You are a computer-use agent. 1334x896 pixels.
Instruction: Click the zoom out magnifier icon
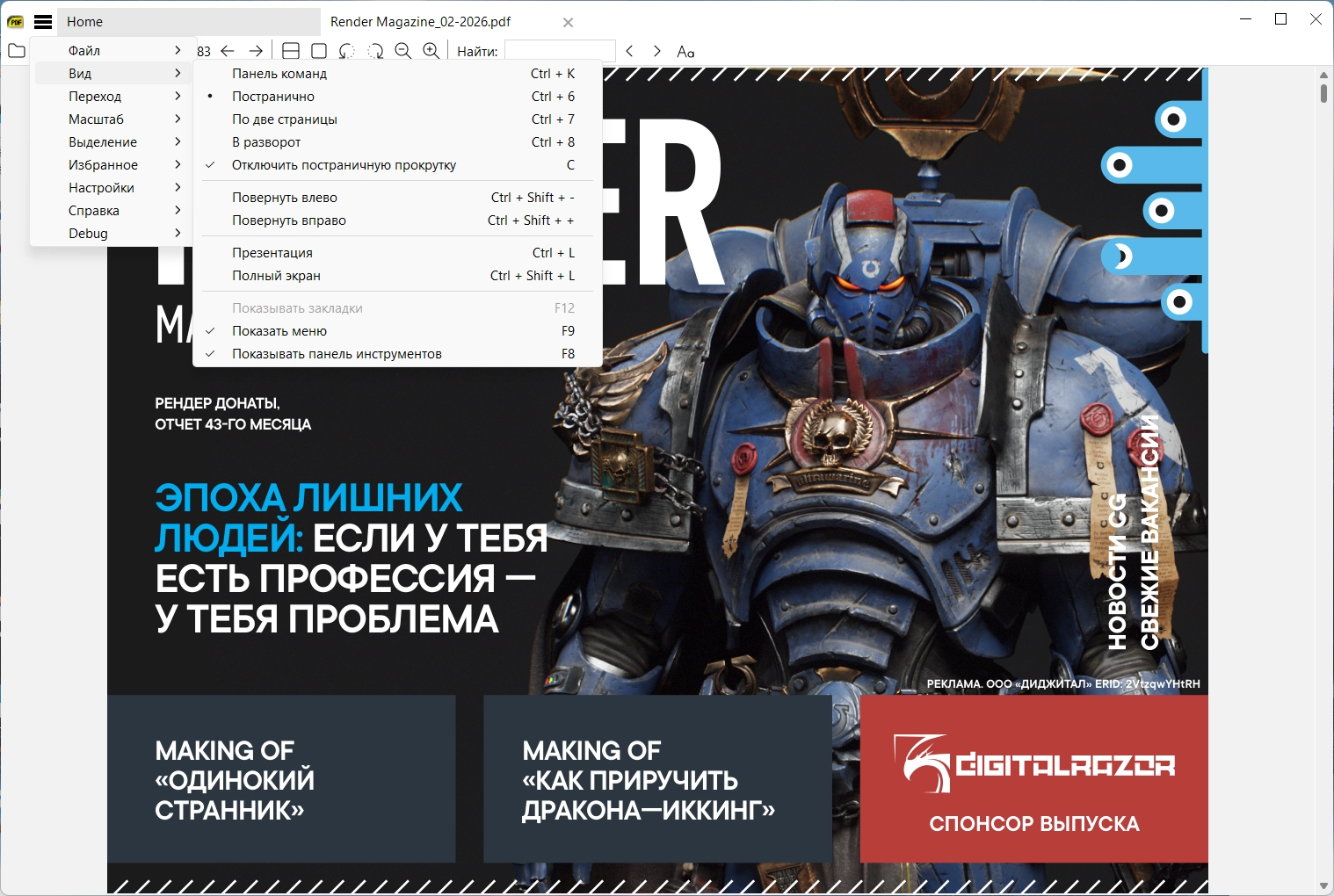[403, 51]
